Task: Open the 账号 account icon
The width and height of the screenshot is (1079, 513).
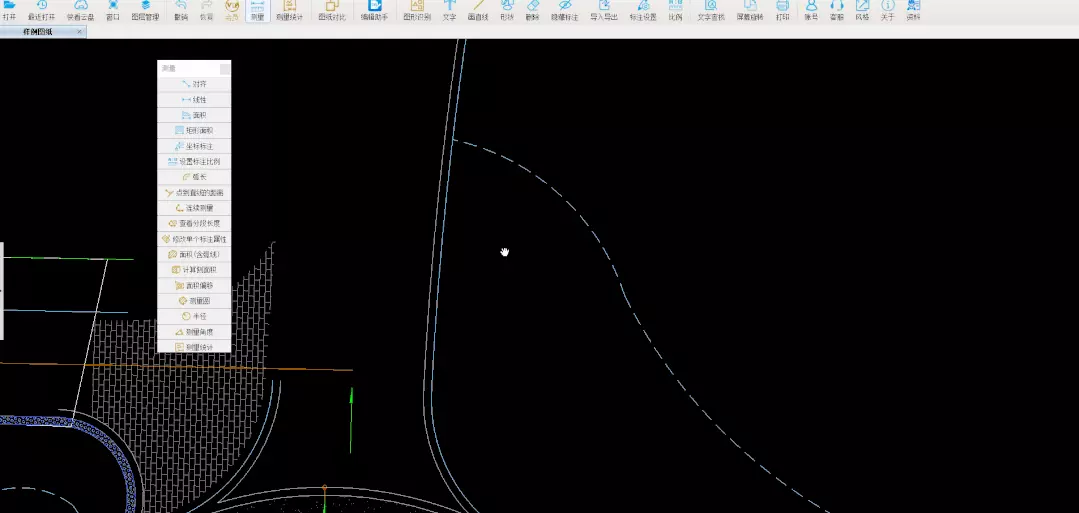Action: coord(811,10)
